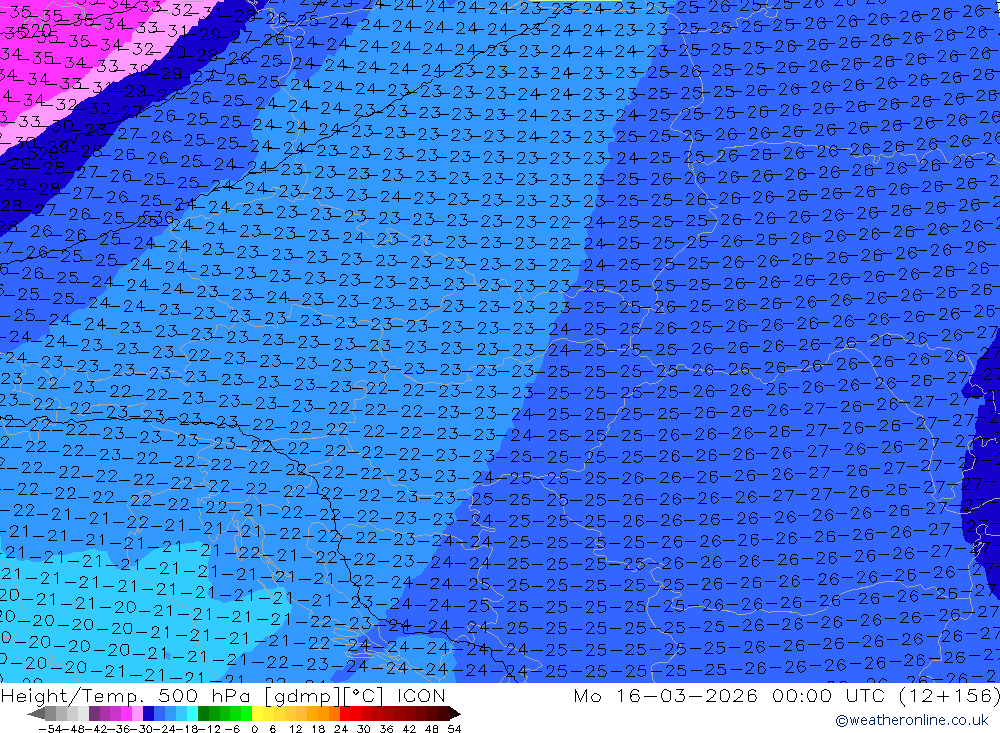Pick the dark navy blue legend swatch

click(148, 714)
